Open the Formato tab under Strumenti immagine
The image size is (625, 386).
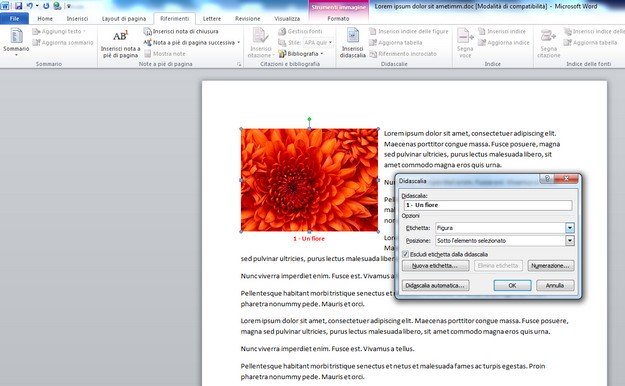pyautogui.click(x=338, y=18)
